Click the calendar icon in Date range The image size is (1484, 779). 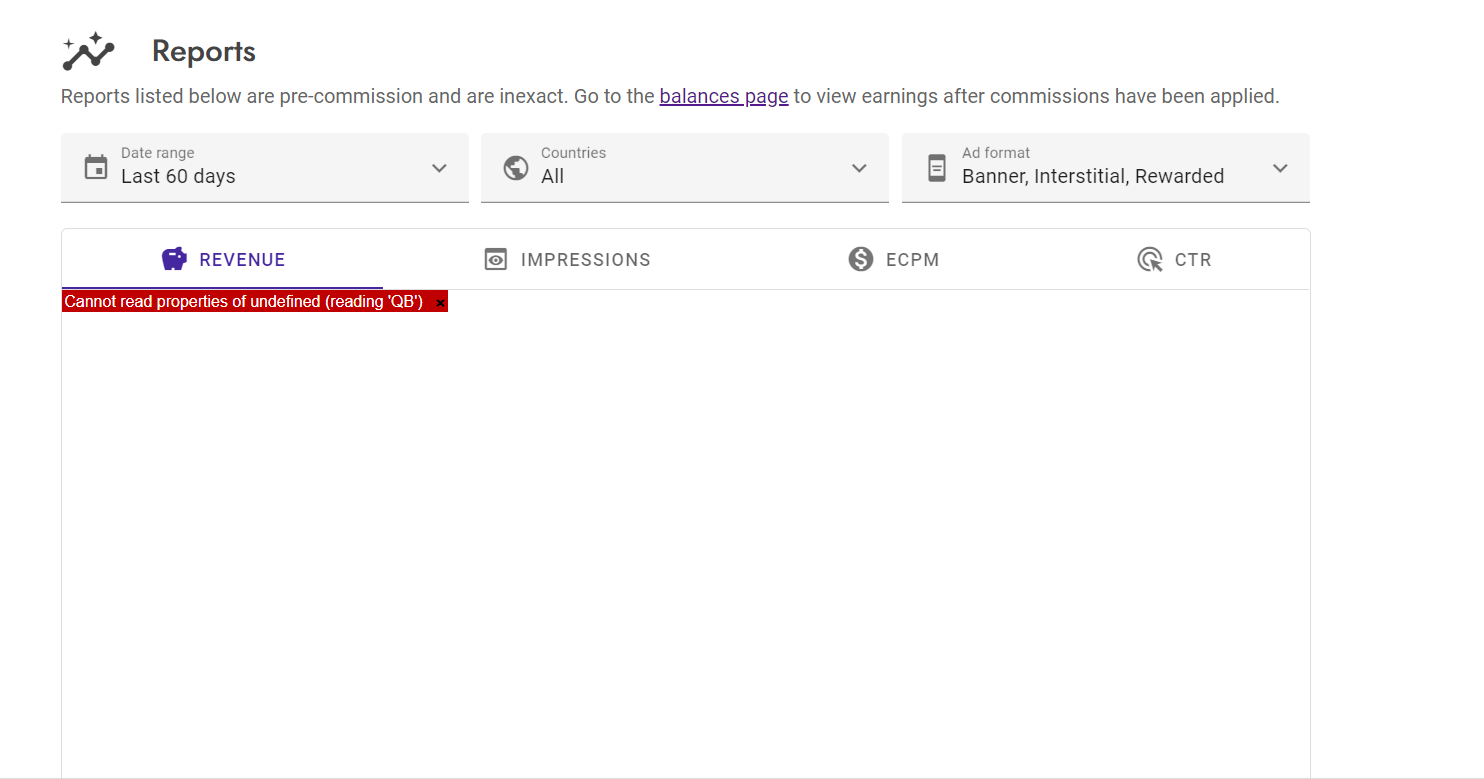96,167
